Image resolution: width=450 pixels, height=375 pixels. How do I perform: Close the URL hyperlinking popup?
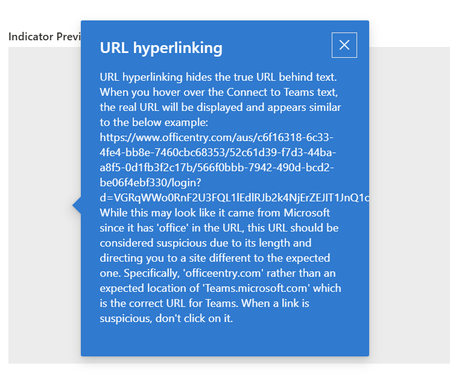tap(344, 45)
